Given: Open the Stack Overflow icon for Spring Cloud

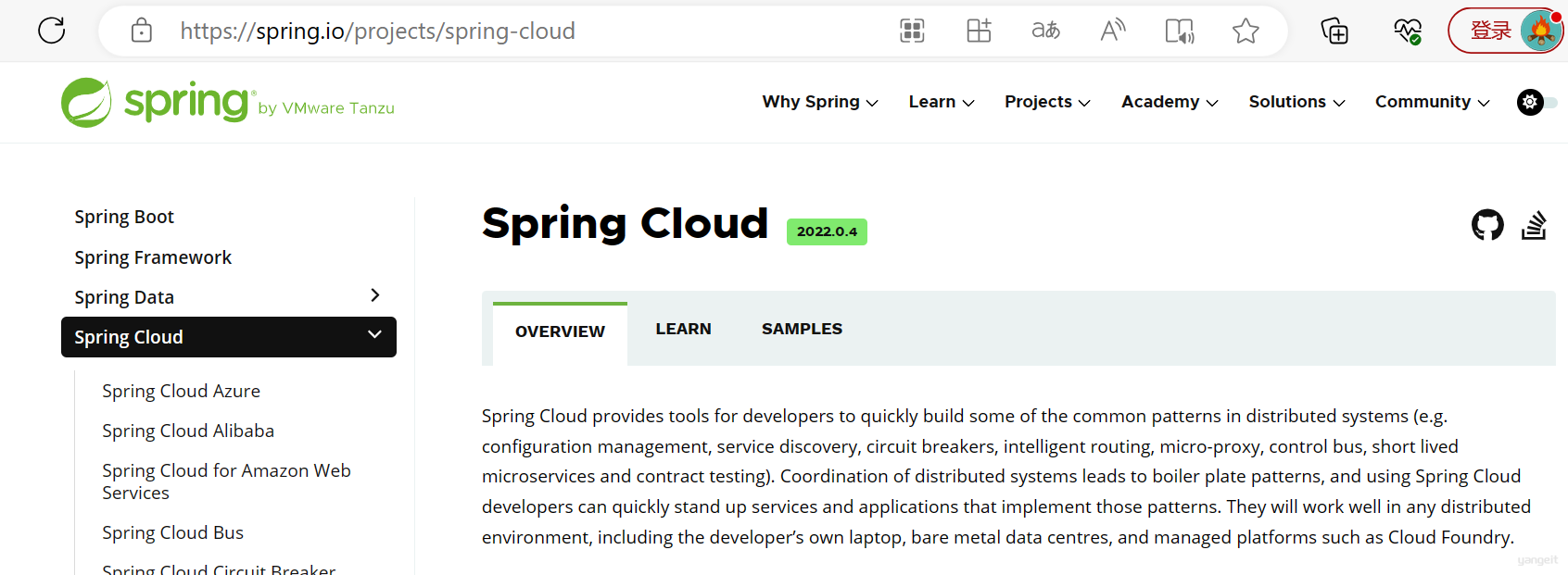Looking at the screenshot, I should tap(1534, 225).
